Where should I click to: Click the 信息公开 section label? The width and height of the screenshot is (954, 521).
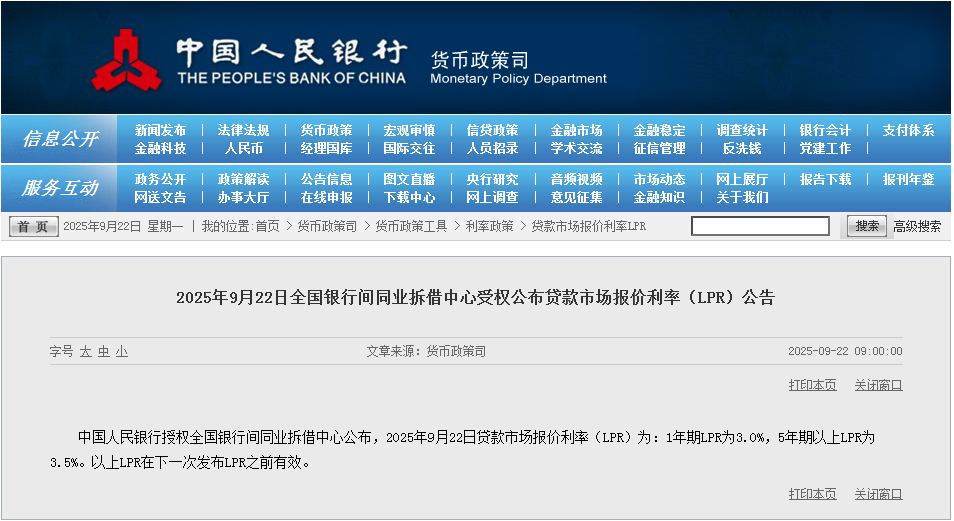(60, 139)
